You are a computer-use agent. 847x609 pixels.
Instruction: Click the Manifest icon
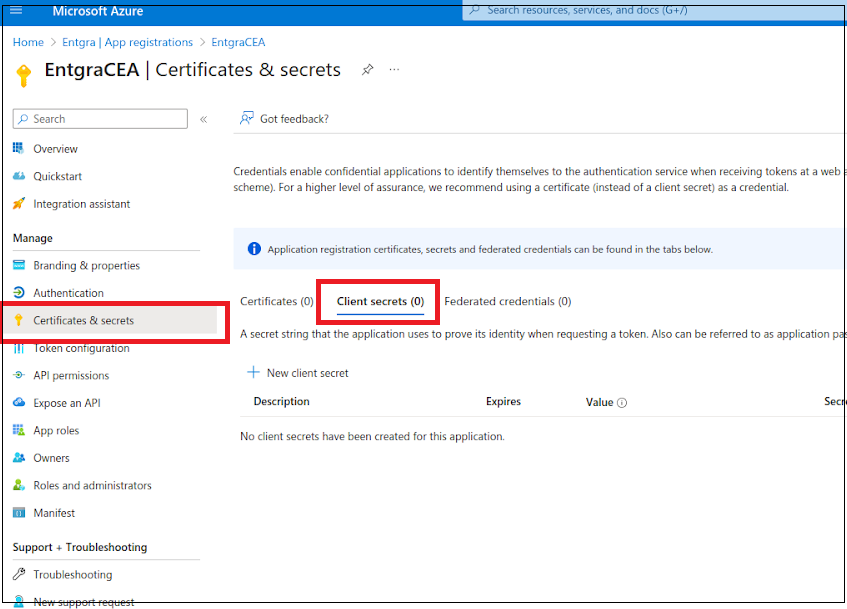pos(19,512)
